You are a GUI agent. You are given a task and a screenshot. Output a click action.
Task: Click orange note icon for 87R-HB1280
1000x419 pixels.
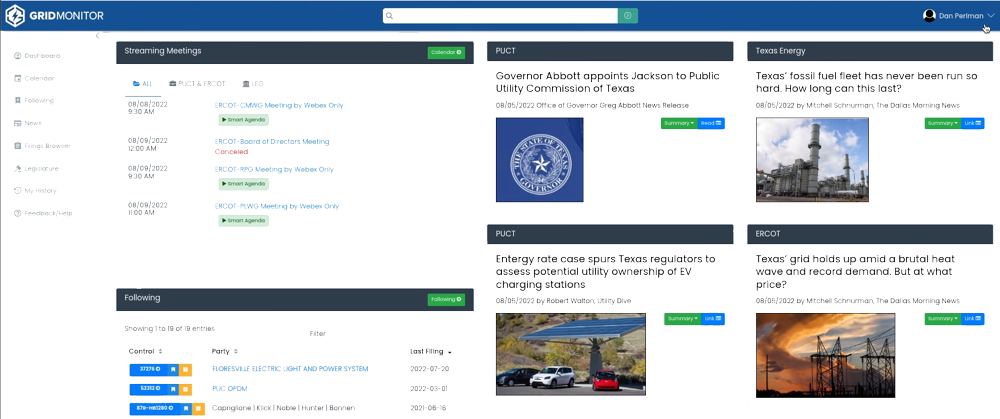(198, 408)
